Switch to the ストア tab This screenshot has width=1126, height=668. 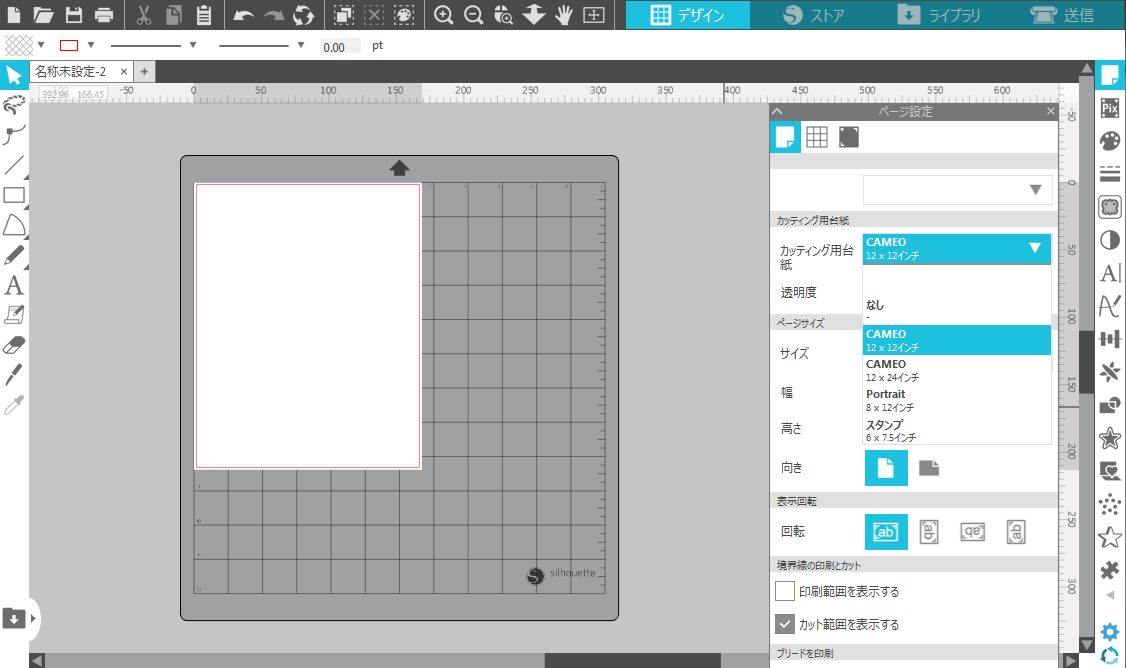[813, 15]
